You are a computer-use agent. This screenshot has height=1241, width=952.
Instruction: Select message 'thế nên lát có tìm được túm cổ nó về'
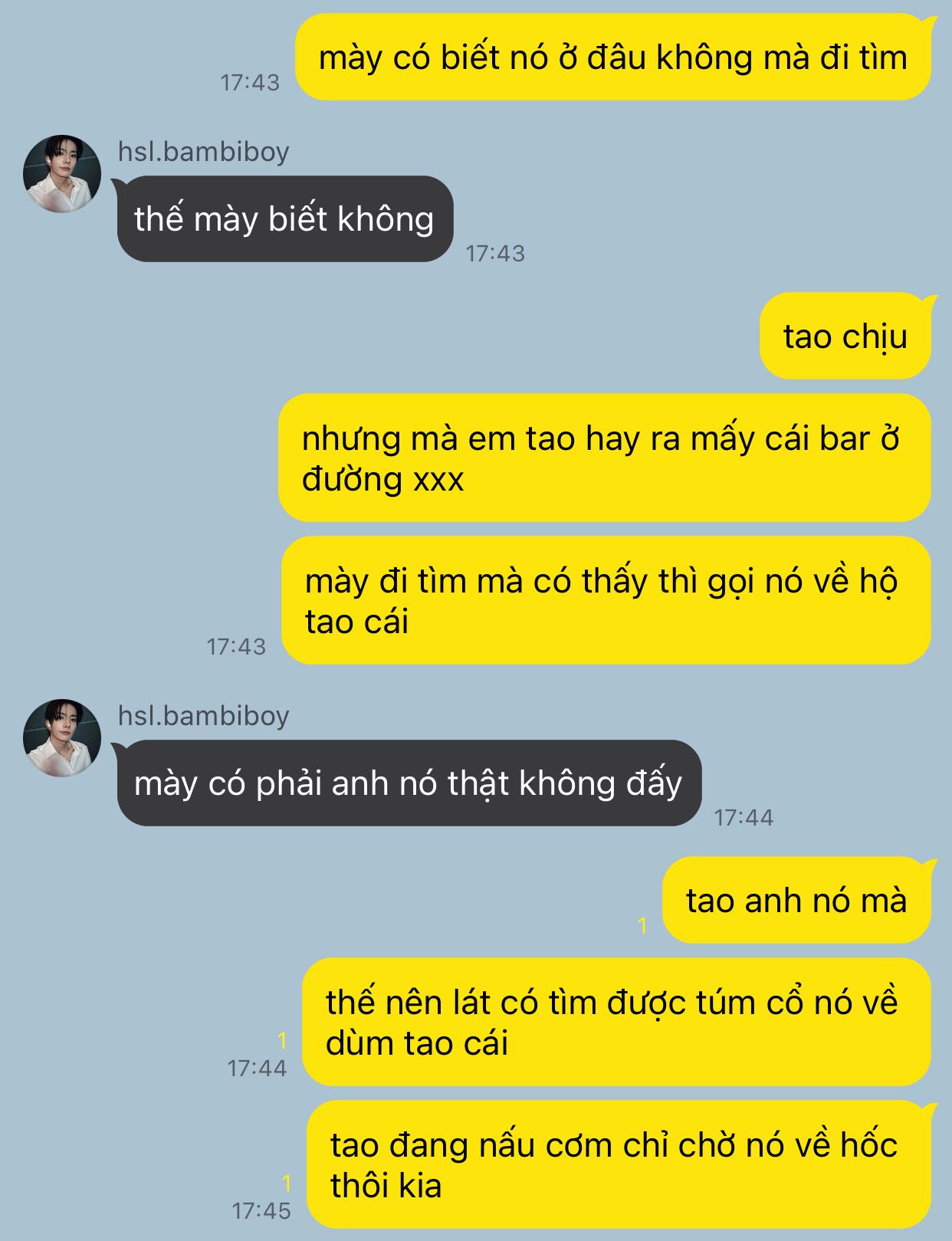pos(616,1022)
